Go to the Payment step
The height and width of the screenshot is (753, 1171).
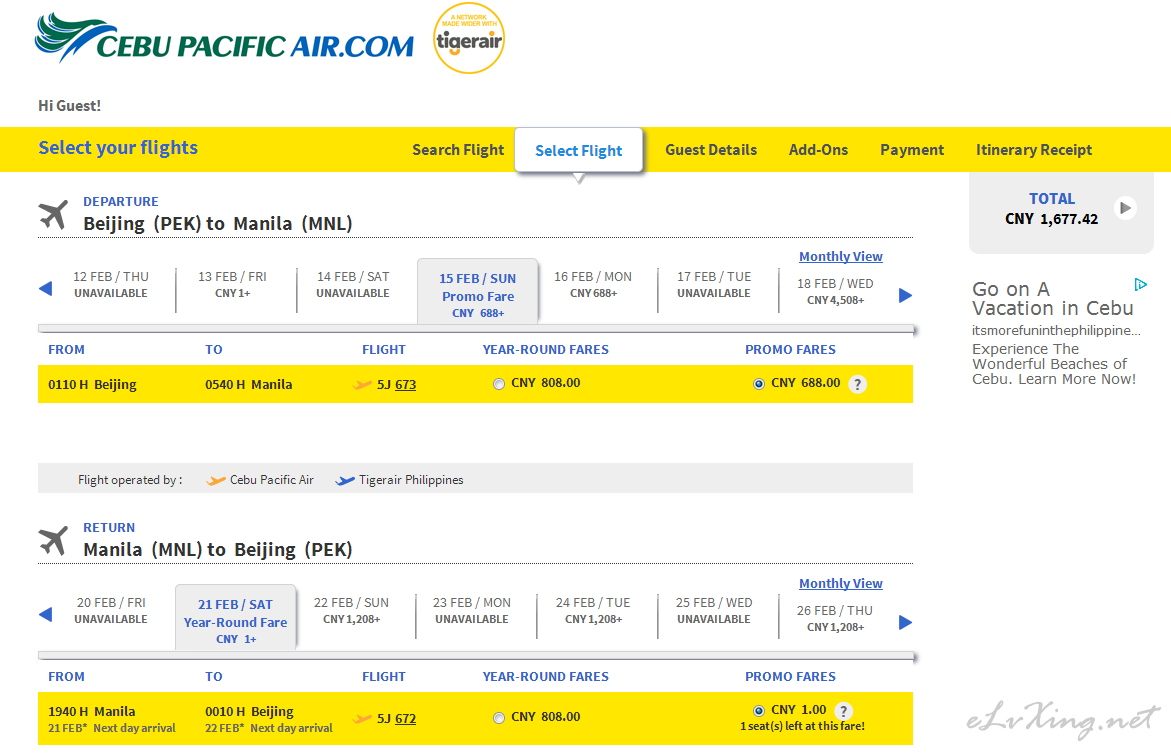pos(912,150)
